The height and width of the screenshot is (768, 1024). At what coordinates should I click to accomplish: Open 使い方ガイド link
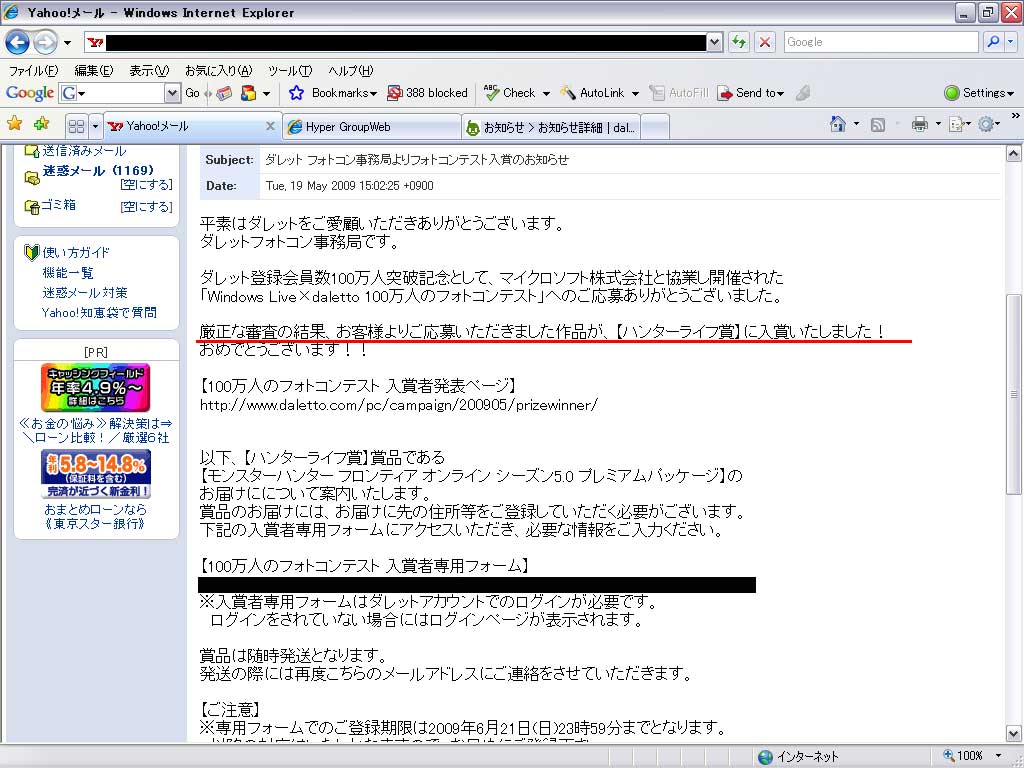pyautogui.click(x=76, y=252)
